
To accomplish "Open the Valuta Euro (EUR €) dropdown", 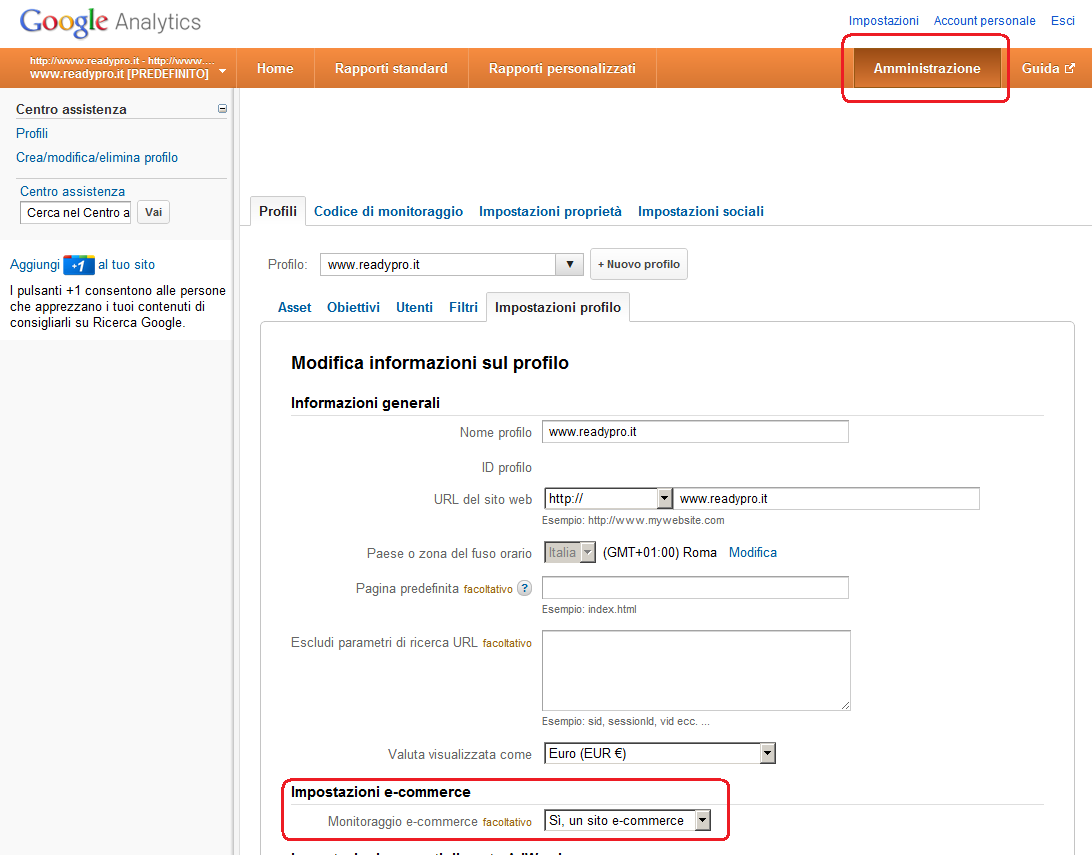I will 660,753.
